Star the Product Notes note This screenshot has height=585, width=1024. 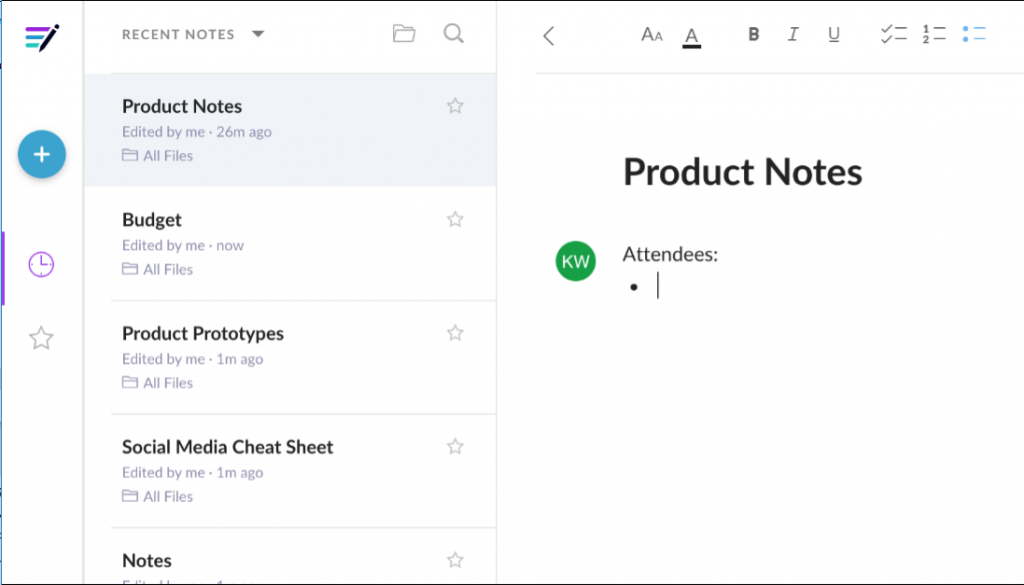coord(455,105)
